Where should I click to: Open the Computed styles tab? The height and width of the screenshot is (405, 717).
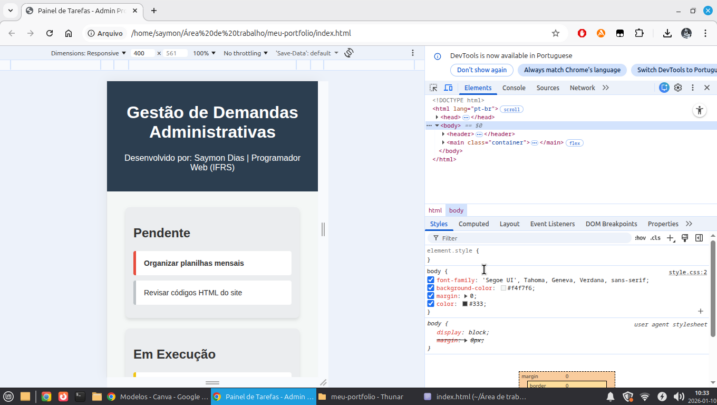tap(473, 224)
